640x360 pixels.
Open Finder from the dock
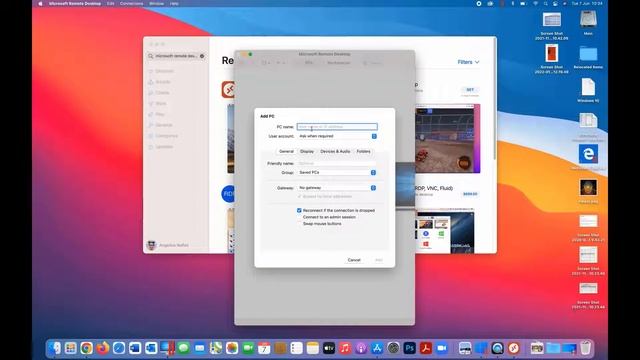[x=54, y=348]
